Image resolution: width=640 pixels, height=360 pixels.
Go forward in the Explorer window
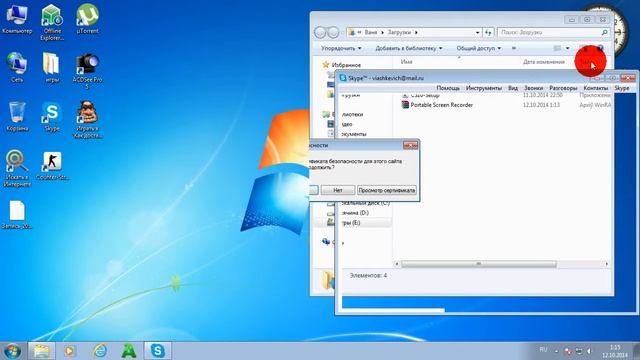pos(333,32)
